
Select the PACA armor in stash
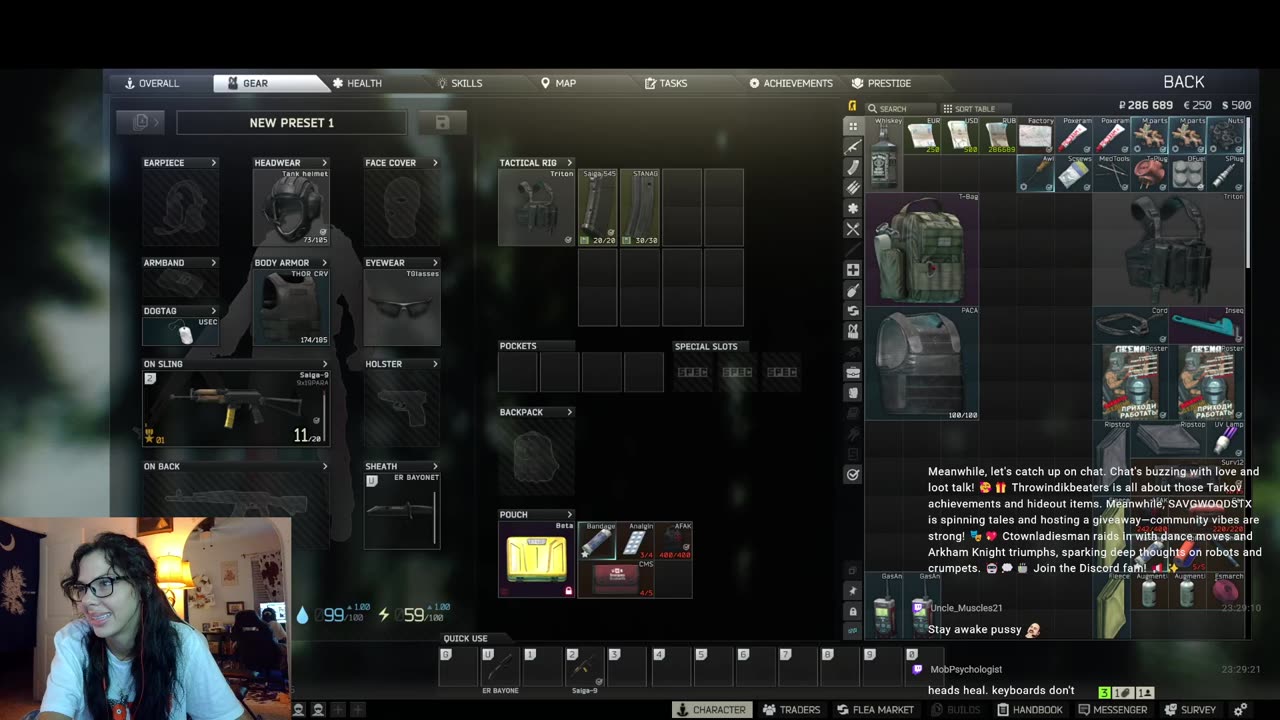click(x=922, y=363)
